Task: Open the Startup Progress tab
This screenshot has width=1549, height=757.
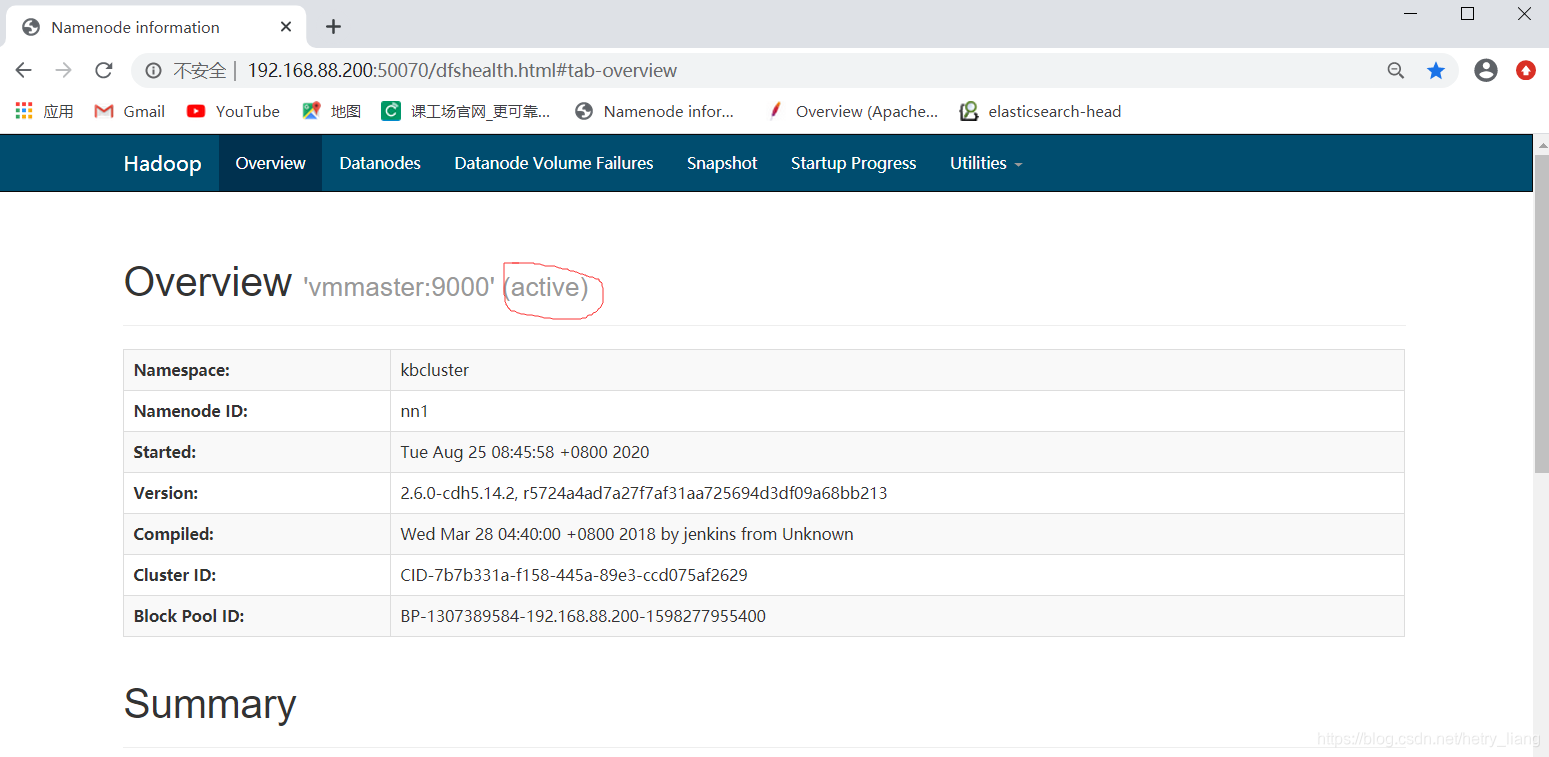Action: (x=853, y=163)
